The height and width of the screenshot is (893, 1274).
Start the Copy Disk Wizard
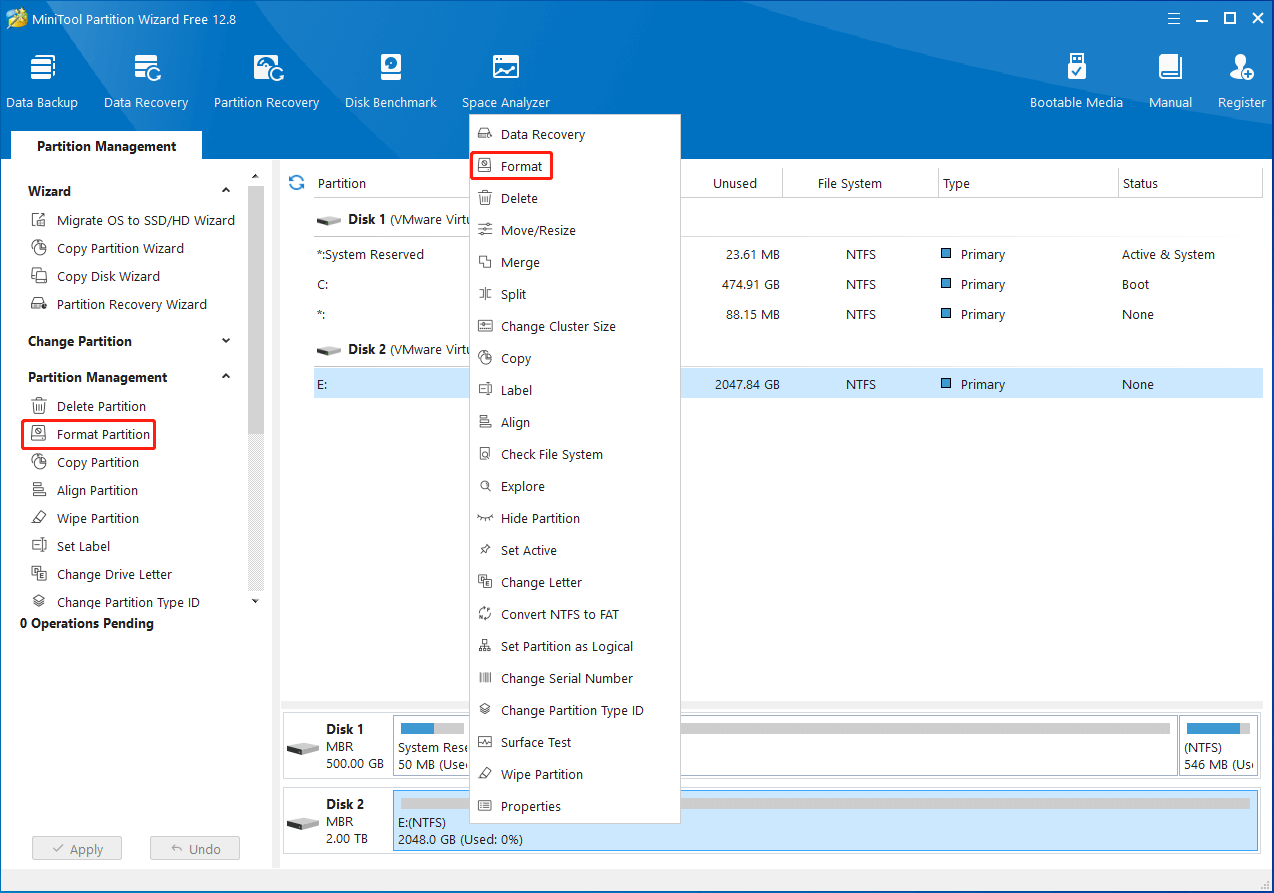(95, 276)
